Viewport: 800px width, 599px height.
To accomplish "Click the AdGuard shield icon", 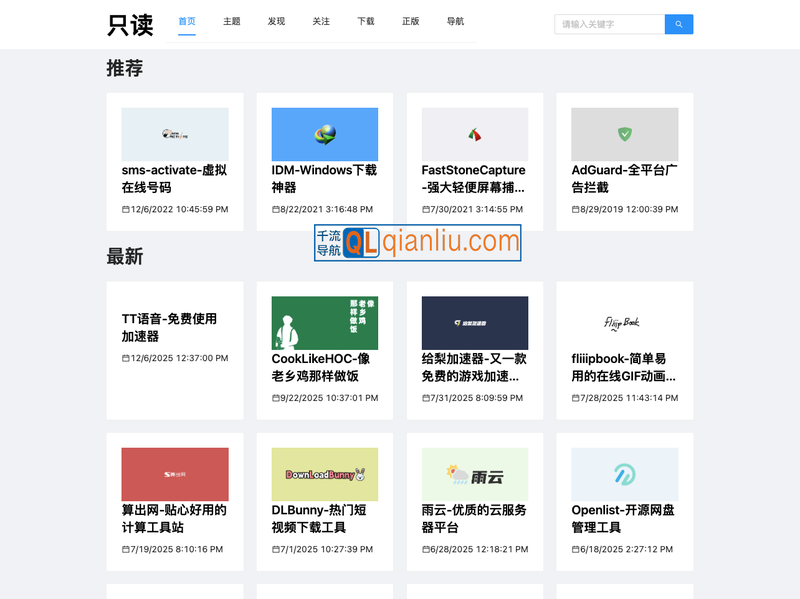I will 624,132.
